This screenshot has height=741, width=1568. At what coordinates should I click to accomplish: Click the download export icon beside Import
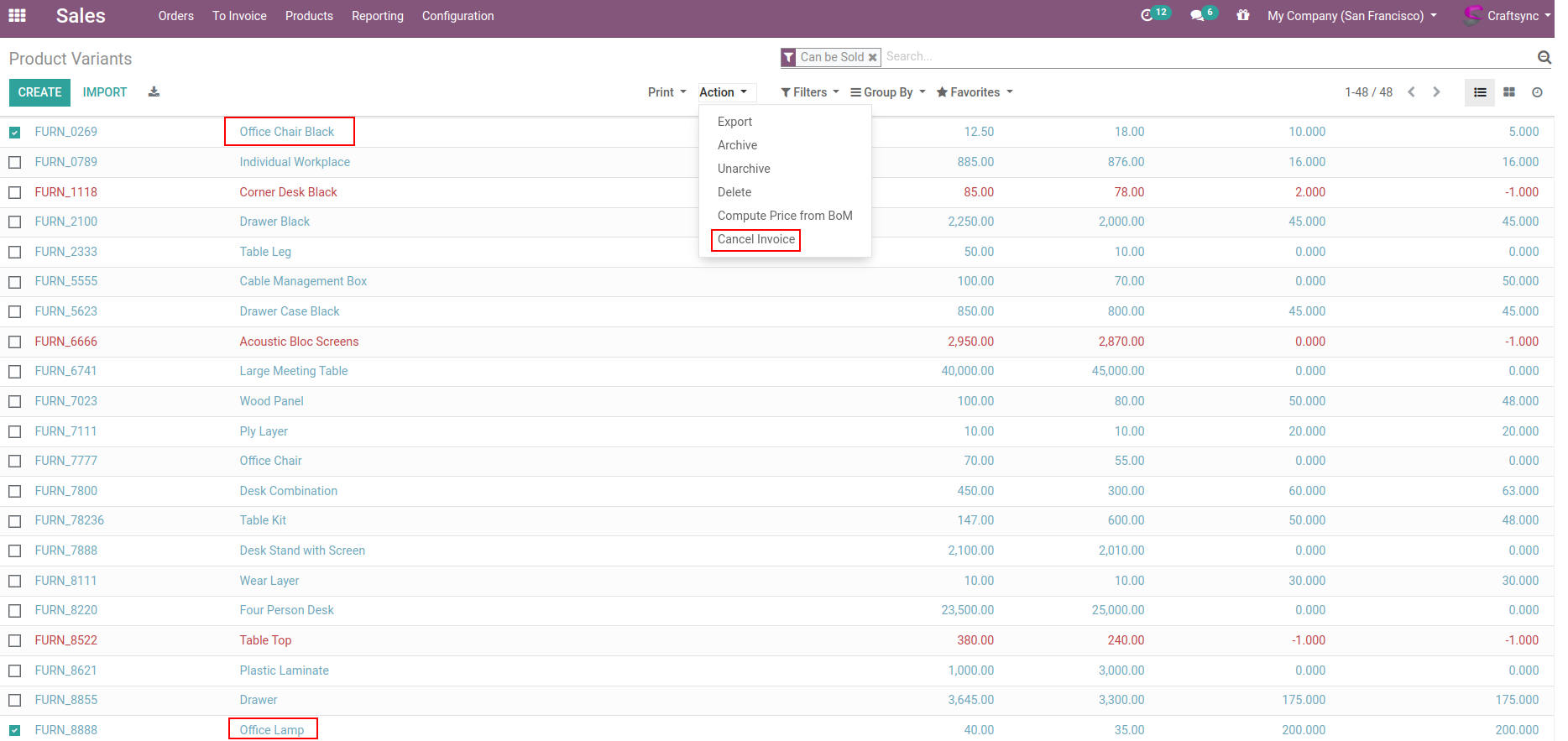pyautogui.click(x=154, y=92)
